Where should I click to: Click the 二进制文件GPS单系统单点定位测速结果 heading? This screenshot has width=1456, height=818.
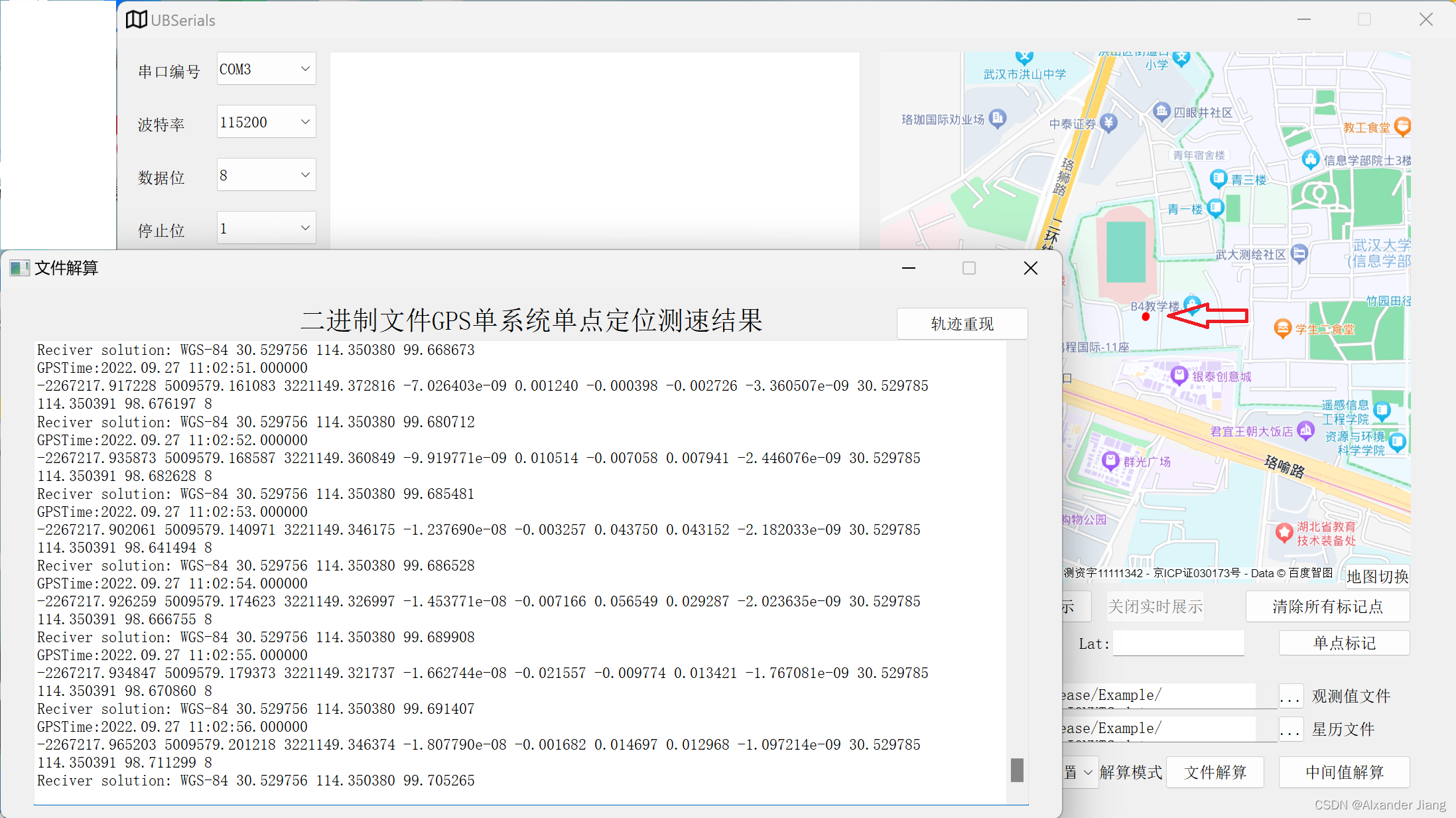point(531,321)
